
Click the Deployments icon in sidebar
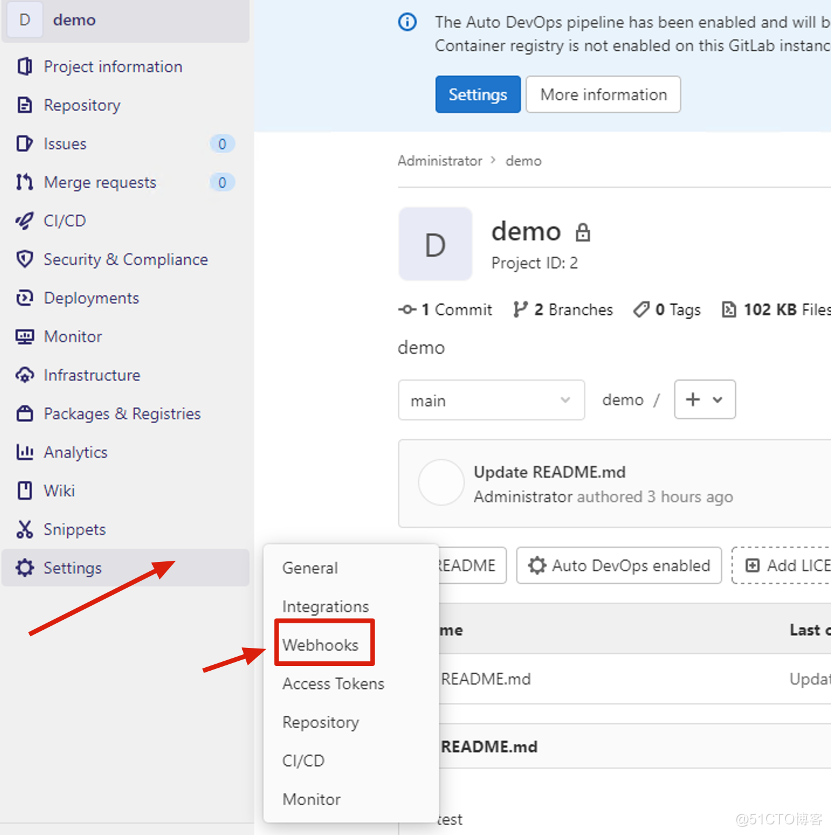tap(25, 298)
